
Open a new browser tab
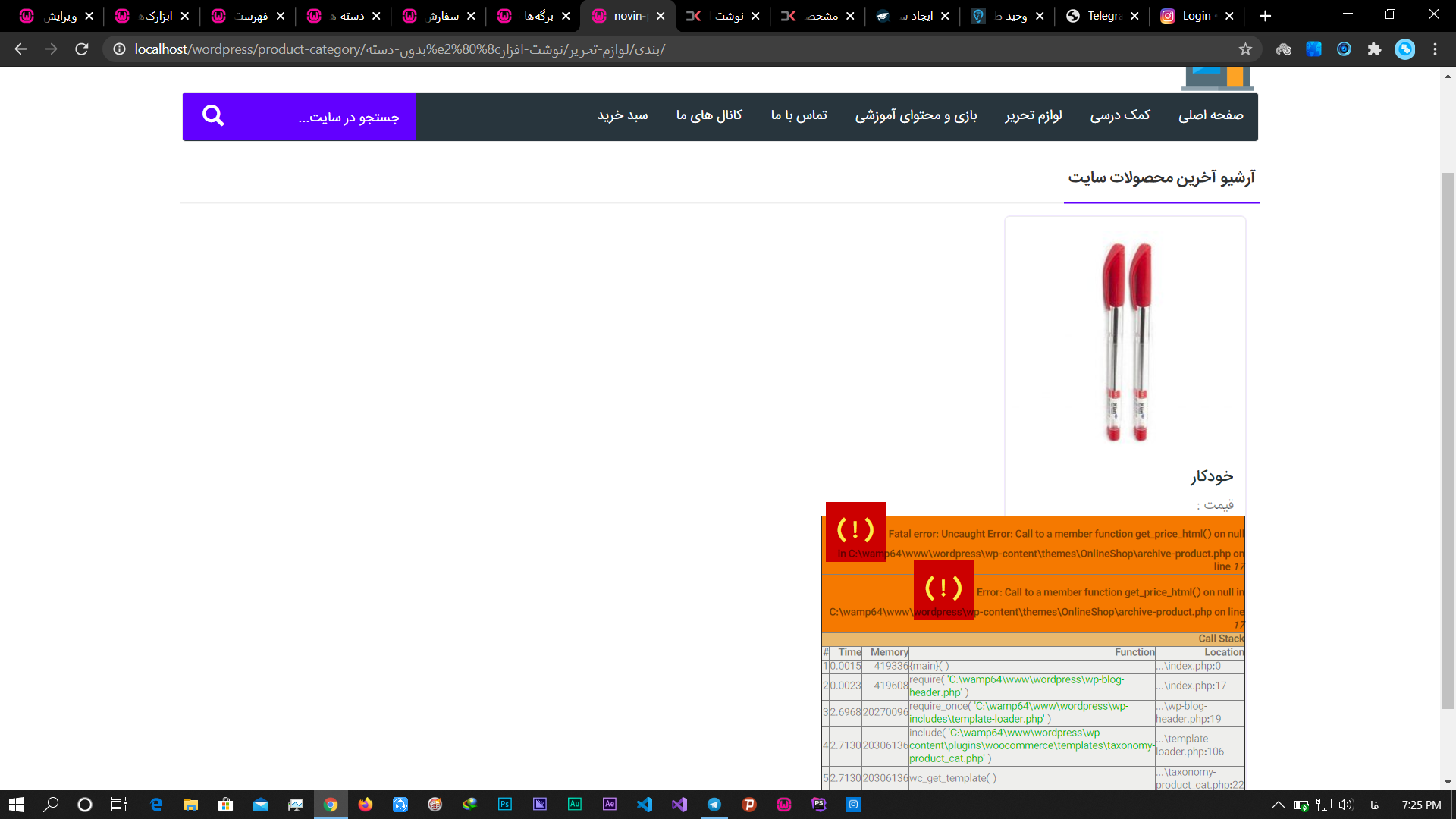[x=1265, y=16]
